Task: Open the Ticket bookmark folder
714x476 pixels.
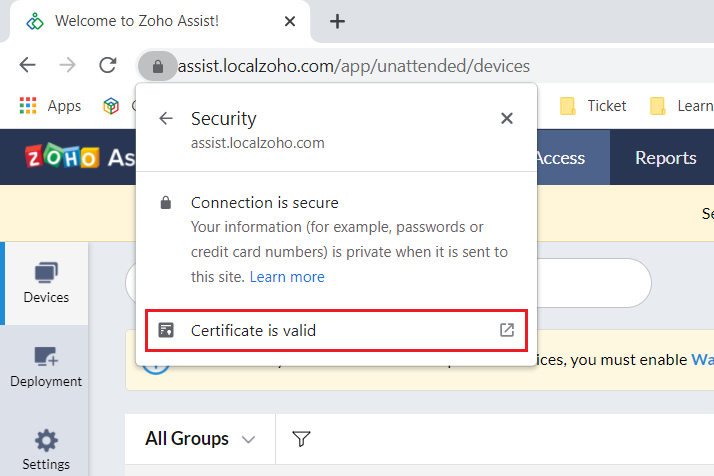Action: [593, 106]
